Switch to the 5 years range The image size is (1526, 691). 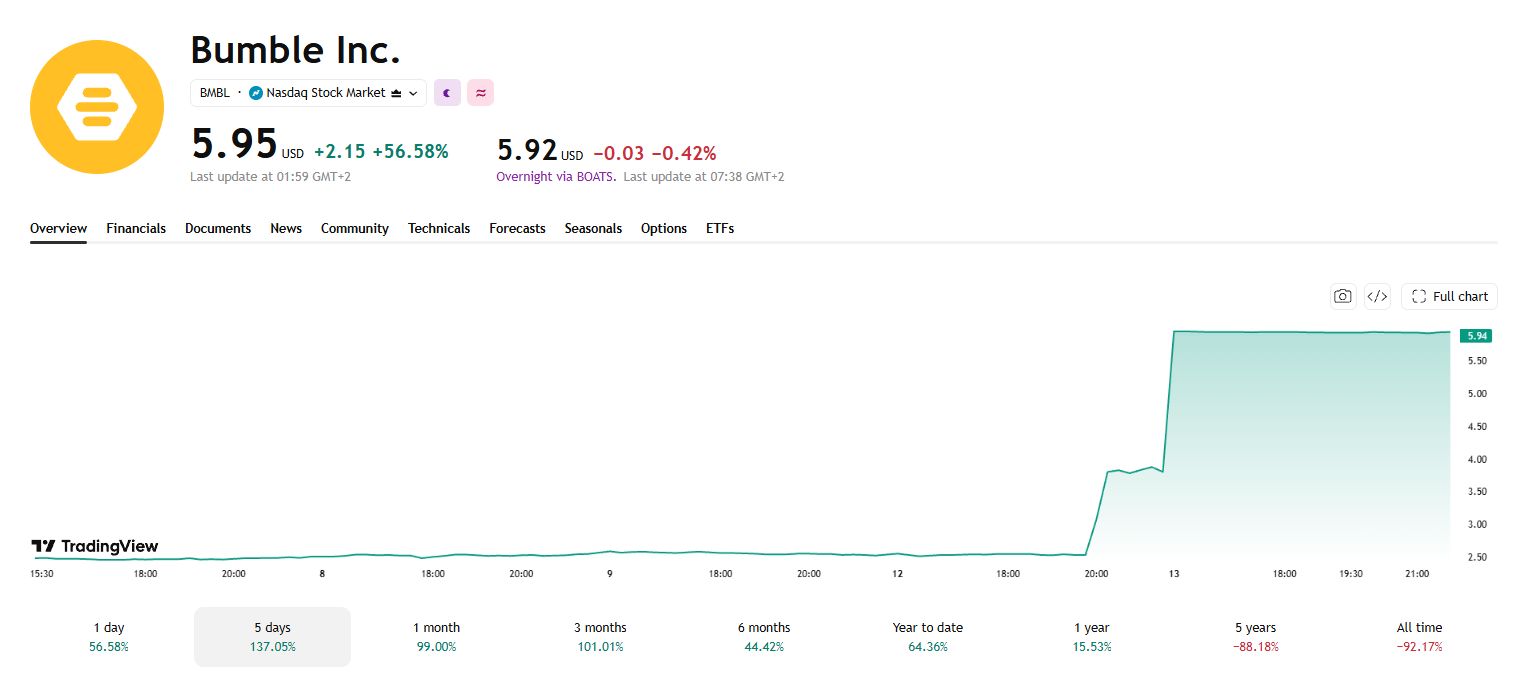pyautogui.click(x=1256, y=637)
